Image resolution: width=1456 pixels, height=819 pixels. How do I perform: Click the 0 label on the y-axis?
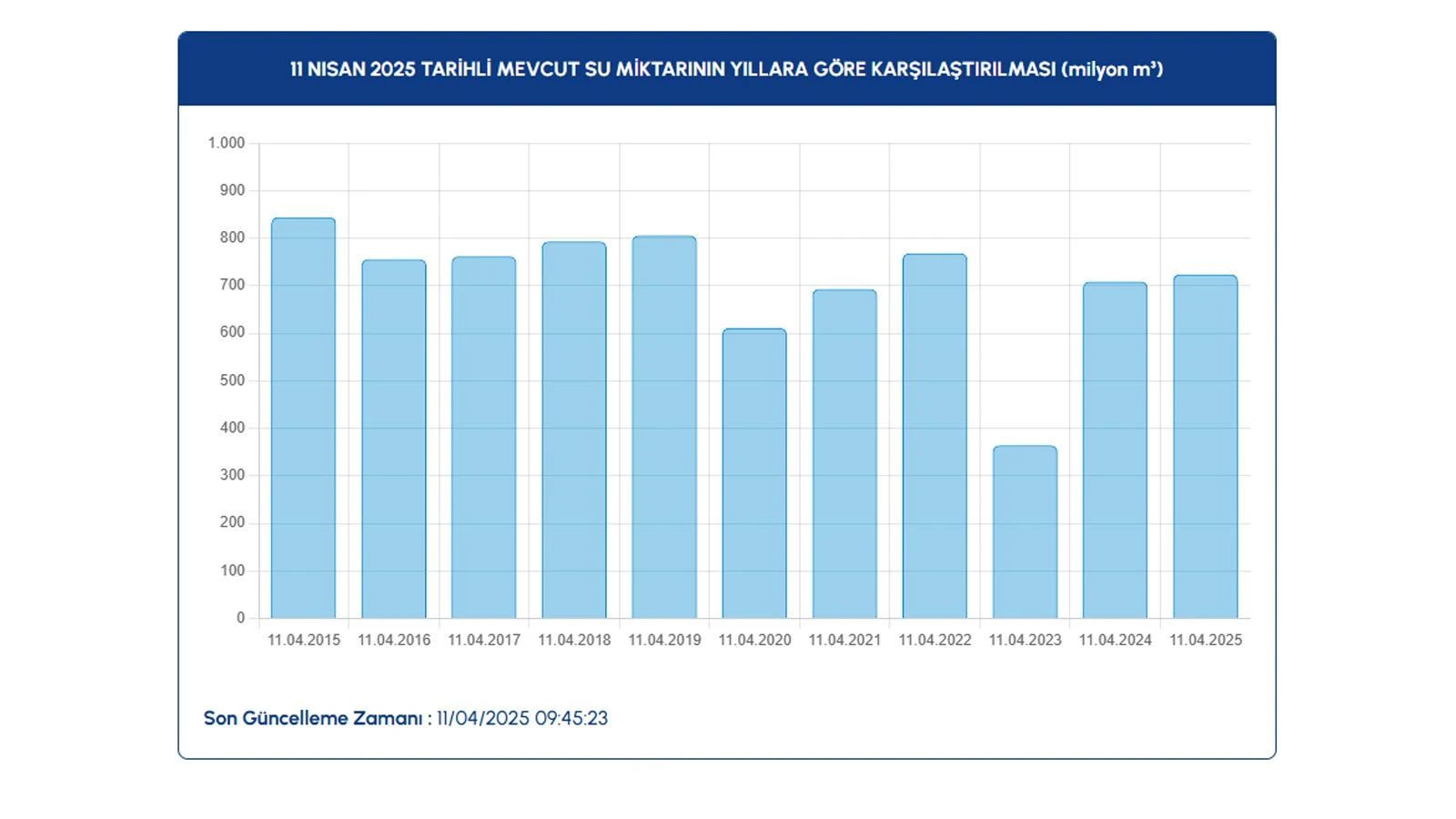click(240, 618)
